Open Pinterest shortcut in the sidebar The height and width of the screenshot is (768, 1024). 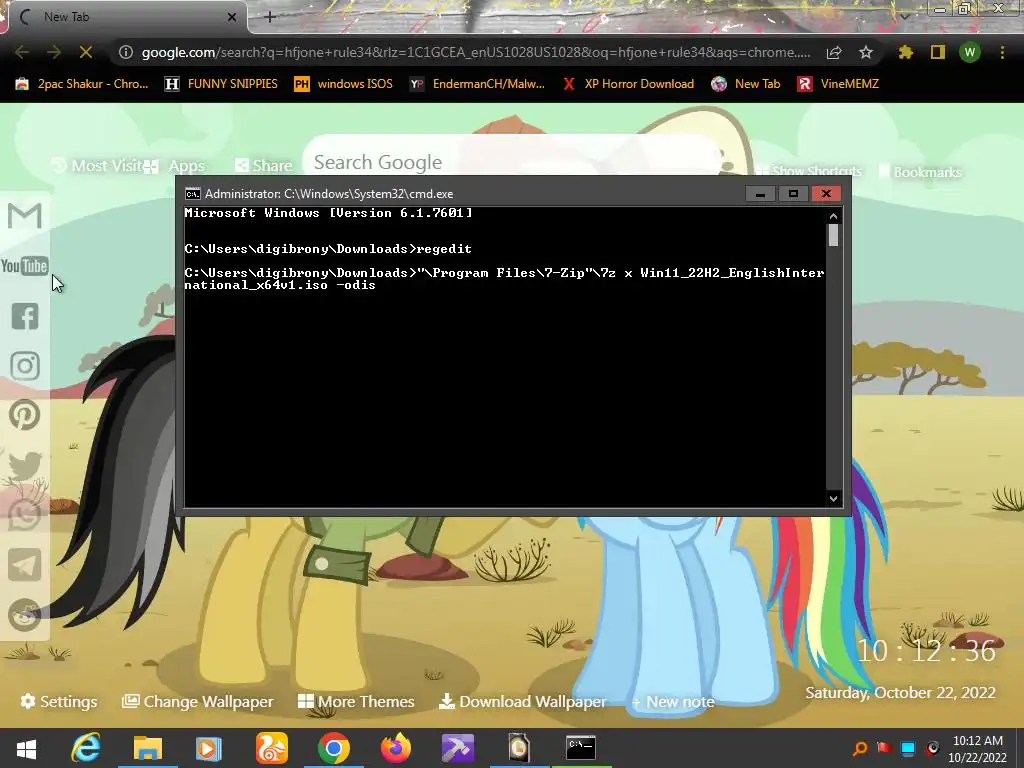tap(25, 415)
